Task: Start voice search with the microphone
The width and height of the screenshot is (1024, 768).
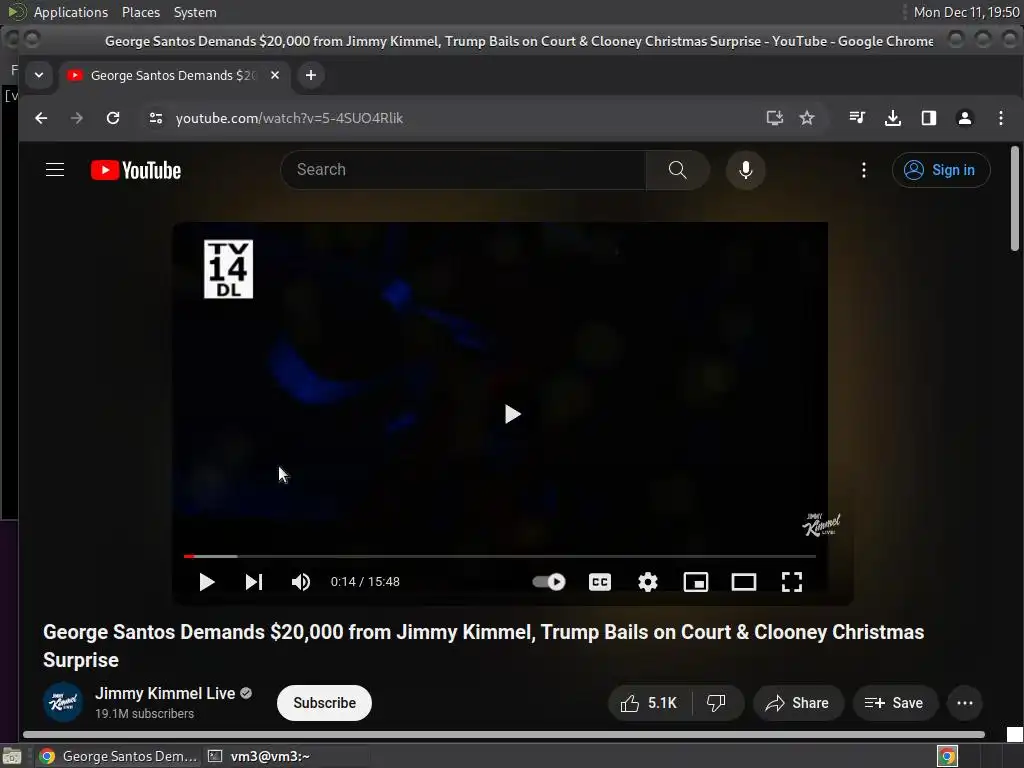Action: point(745,170)
